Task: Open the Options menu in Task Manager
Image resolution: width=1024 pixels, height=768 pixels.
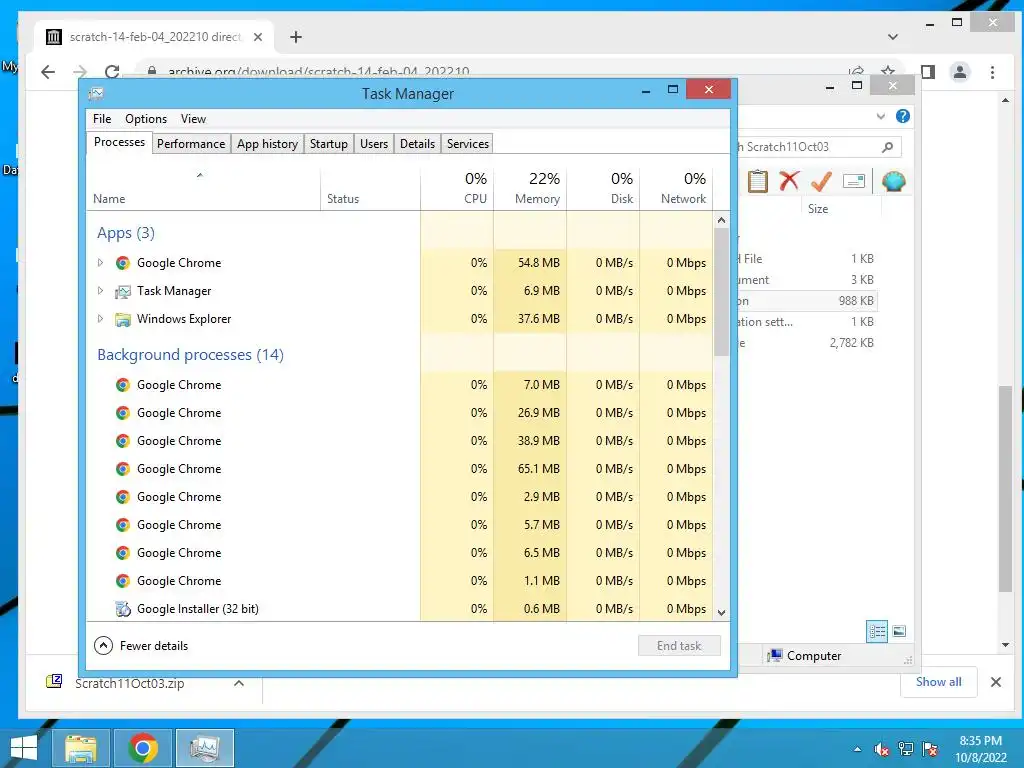Action: pyautogui.click(x=146, y=119)
